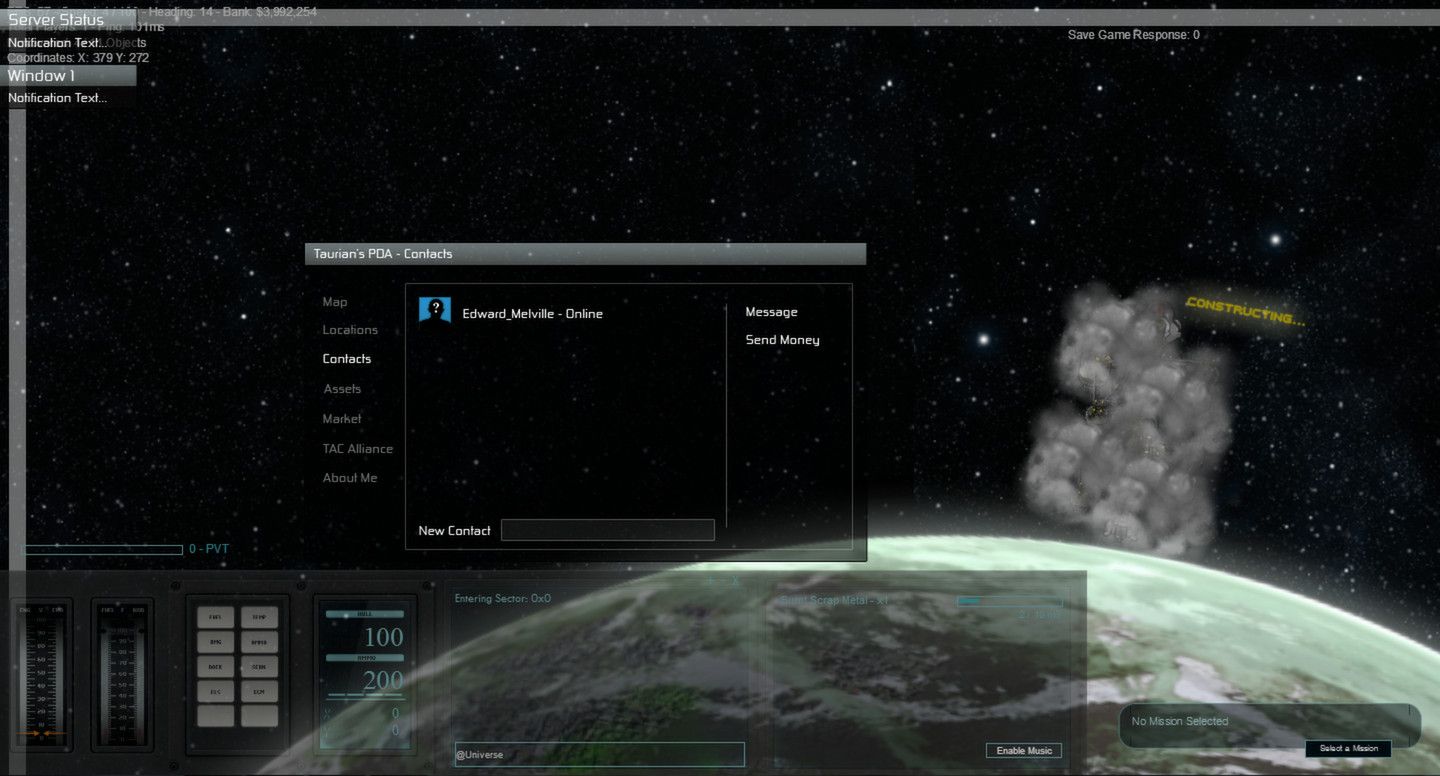The image size is (1440, 776).
Task: Click the yellow CONSTRUCTING label
Action: click(x=1246, y=311)
